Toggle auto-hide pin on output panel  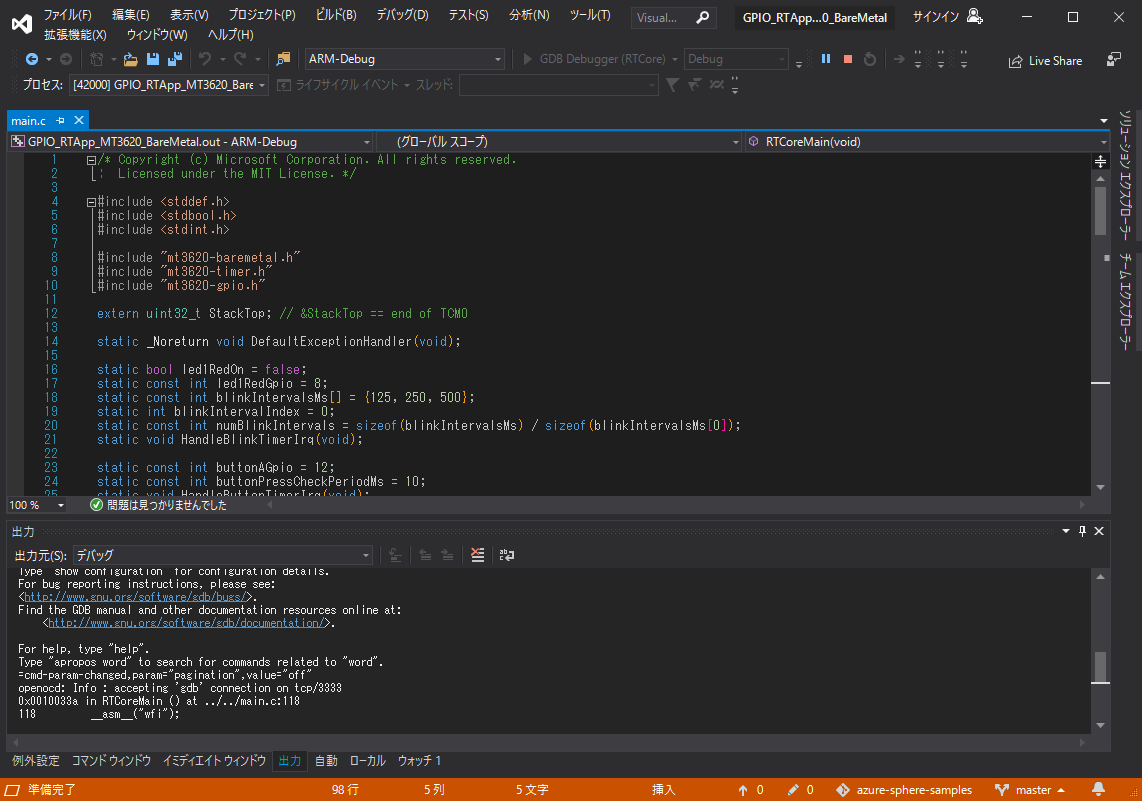(x=1082, y=532)
